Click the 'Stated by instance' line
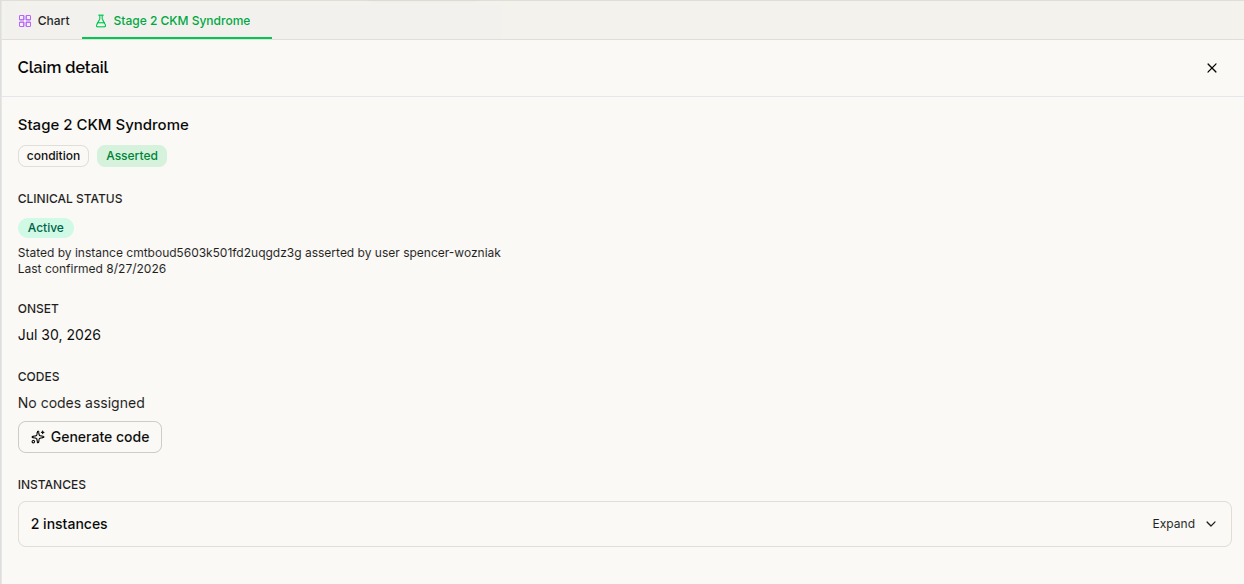 pos(259,253)
